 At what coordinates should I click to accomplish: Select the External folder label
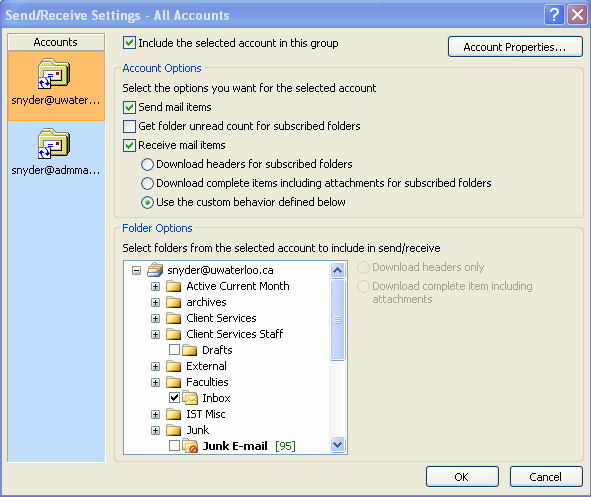pos(206,366)
